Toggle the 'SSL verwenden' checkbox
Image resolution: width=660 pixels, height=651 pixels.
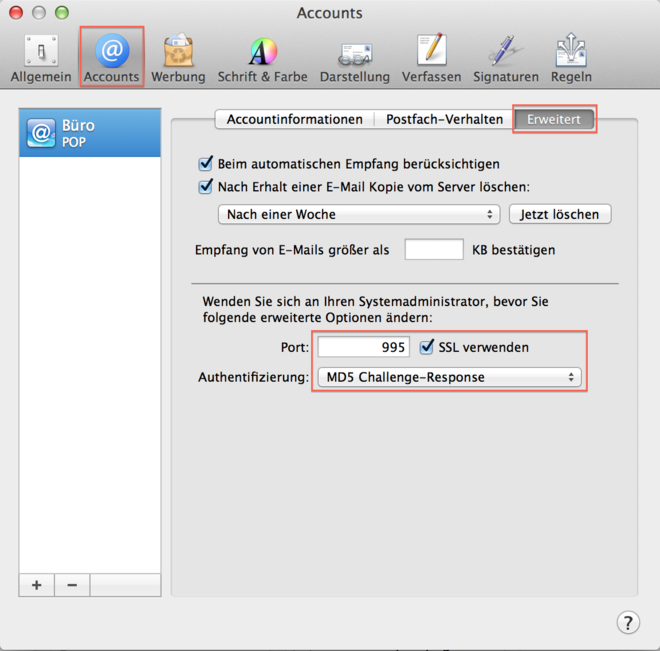427,347
